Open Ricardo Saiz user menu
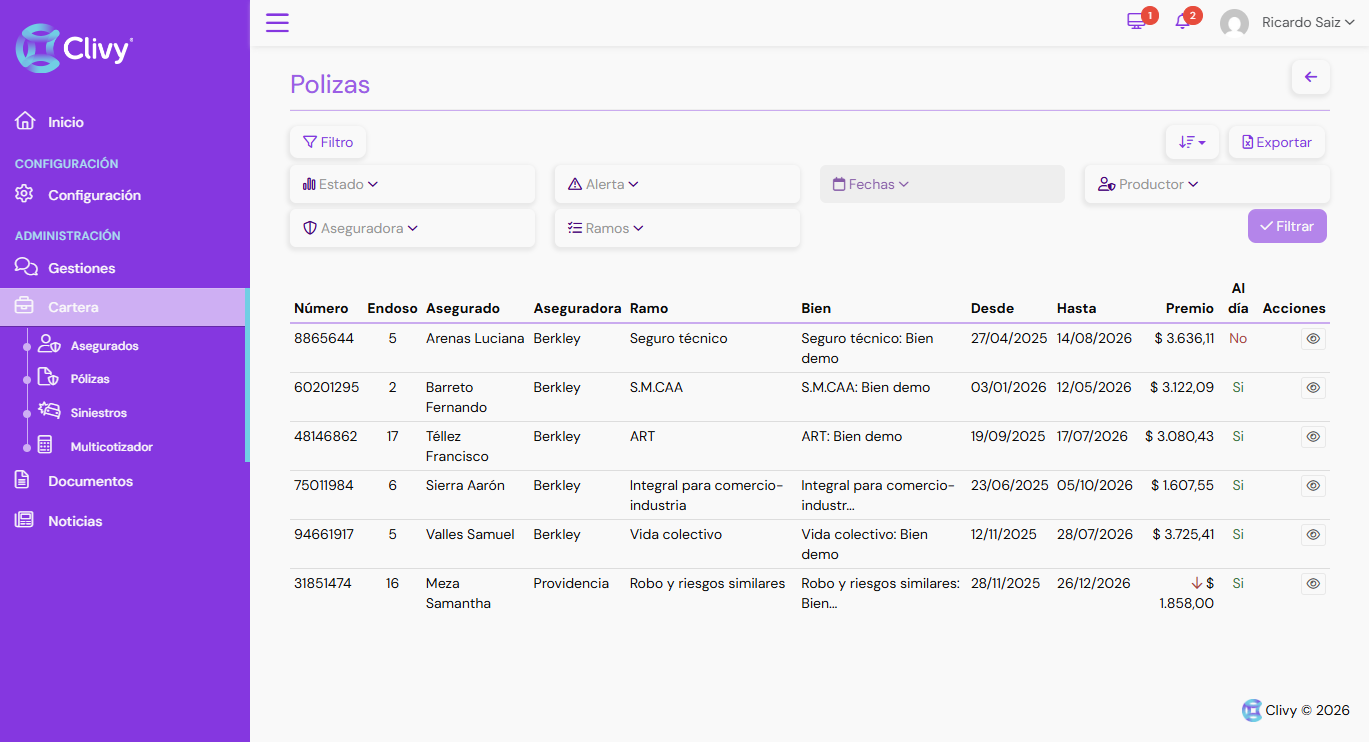Screen dimensions: 1369x742 [x=1306, y=22]
